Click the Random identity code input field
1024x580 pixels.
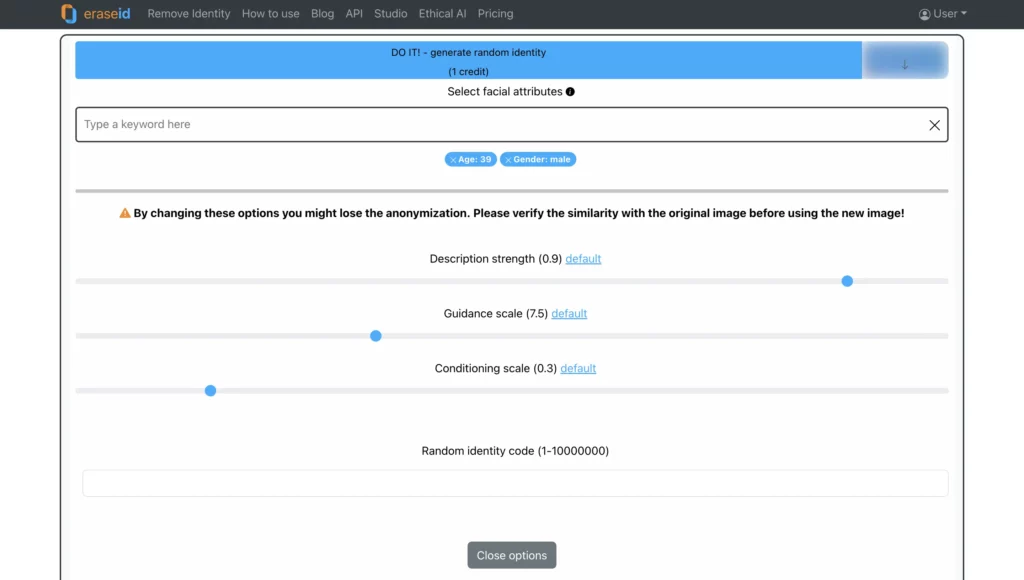pyautogui.click(x=512, y=483)
